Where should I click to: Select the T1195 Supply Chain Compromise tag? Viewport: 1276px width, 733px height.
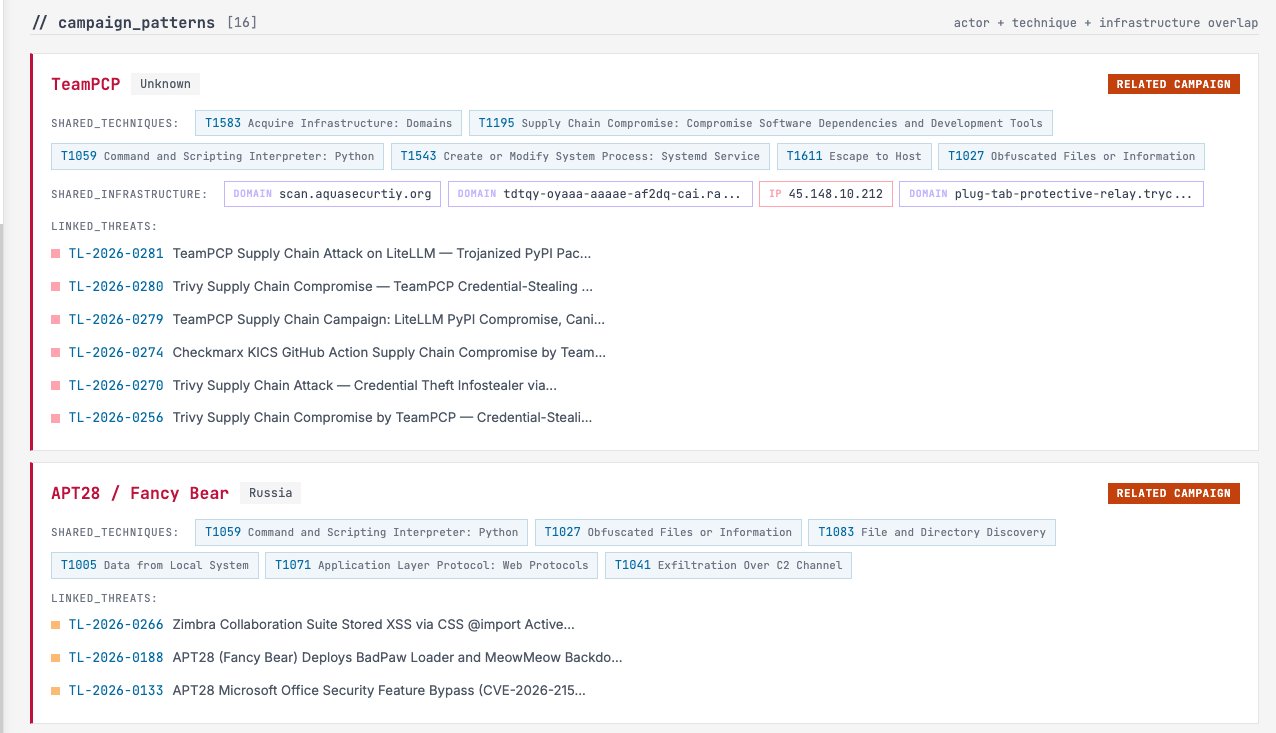[760, 124]
